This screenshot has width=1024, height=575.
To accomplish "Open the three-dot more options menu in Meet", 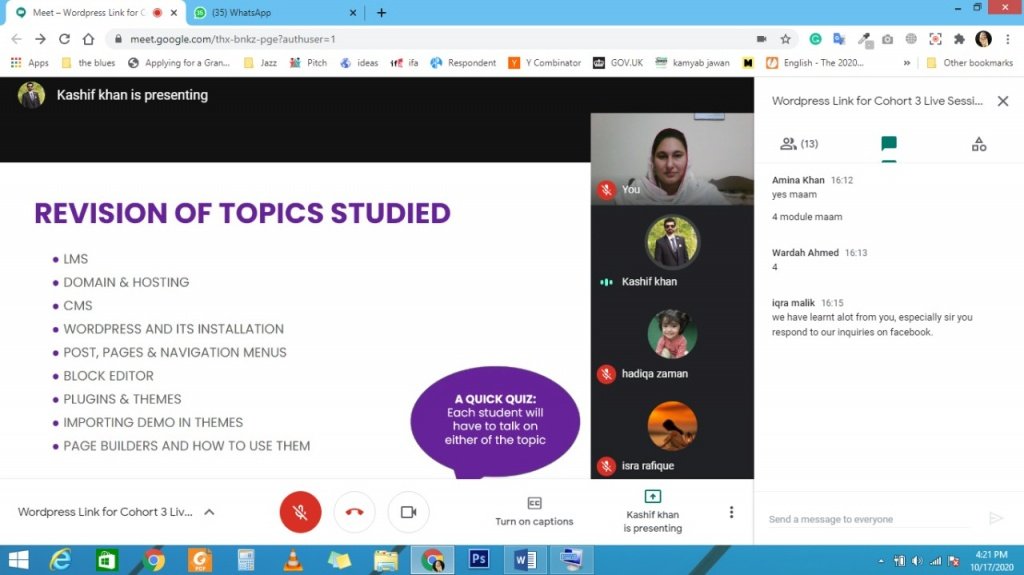I will 731,512.
